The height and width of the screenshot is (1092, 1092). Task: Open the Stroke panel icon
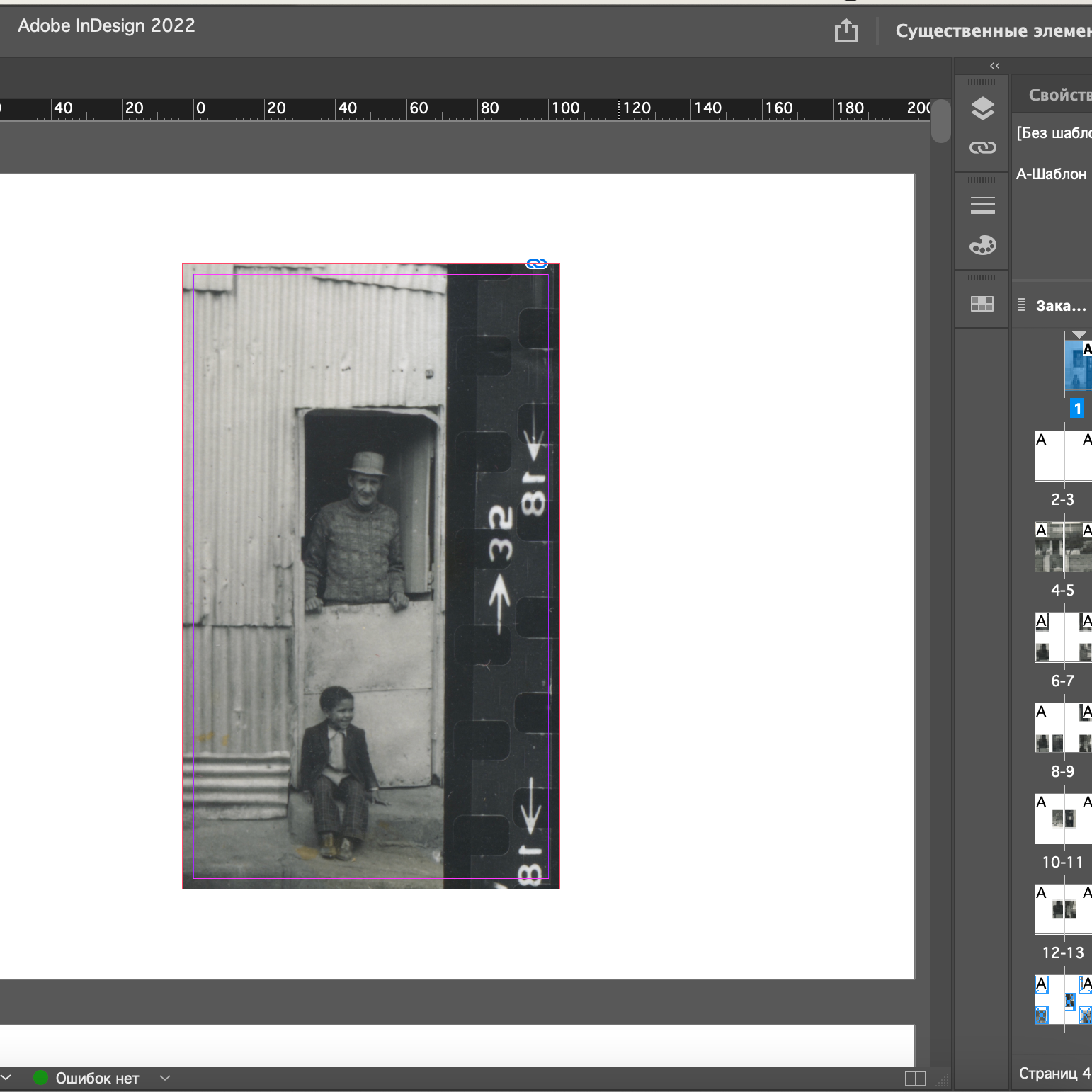click(982, 205)
